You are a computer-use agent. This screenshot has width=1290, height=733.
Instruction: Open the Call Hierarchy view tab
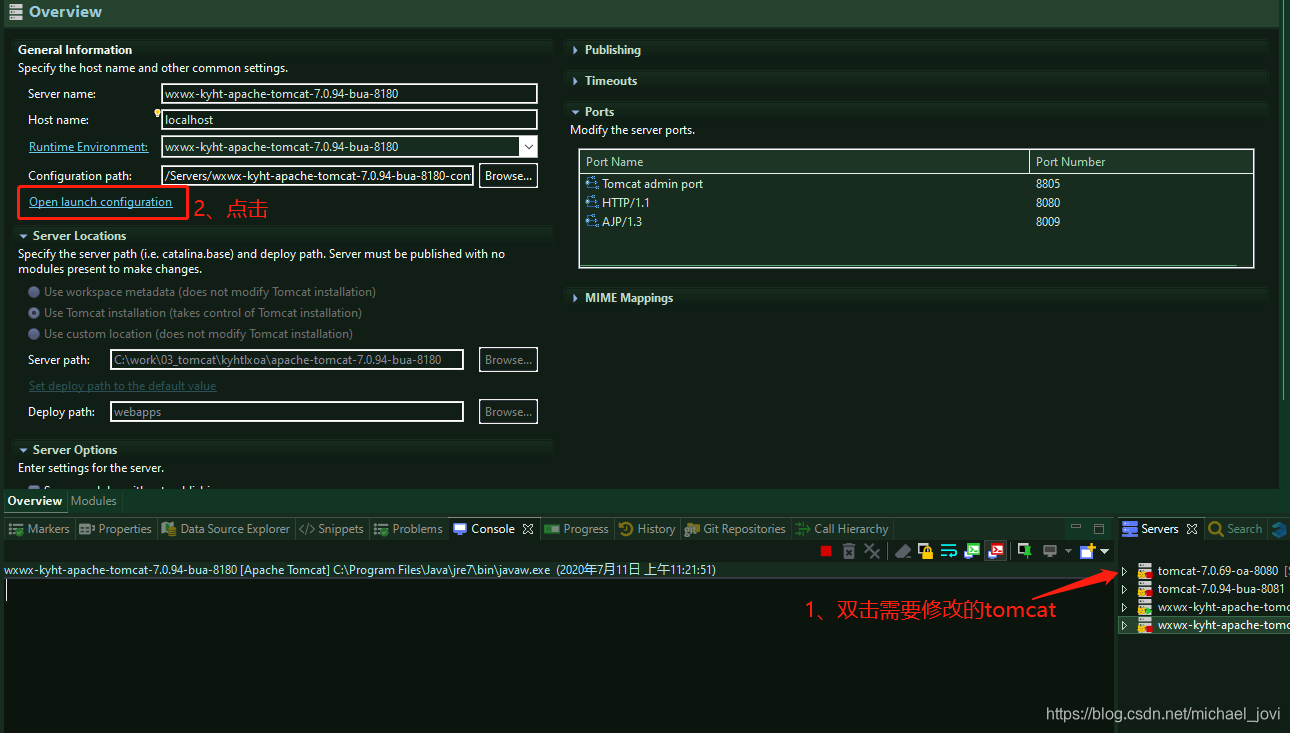pyautogui.click(x=842, y=529)
